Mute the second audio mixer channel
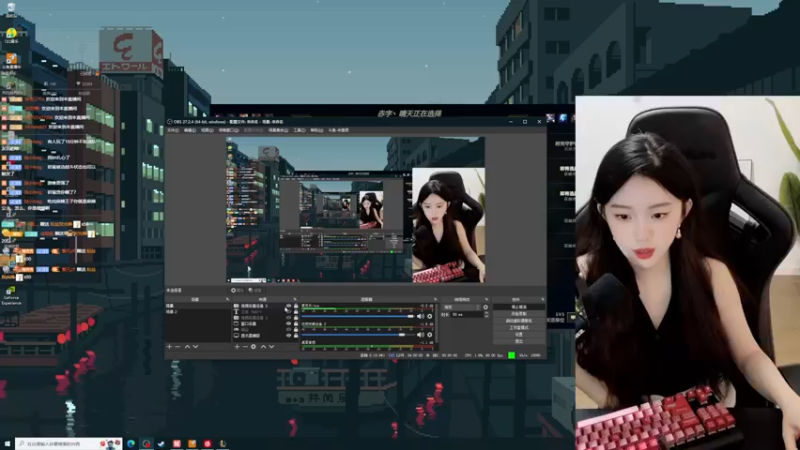This screenshot has width=800, height=450. point(420,335)
